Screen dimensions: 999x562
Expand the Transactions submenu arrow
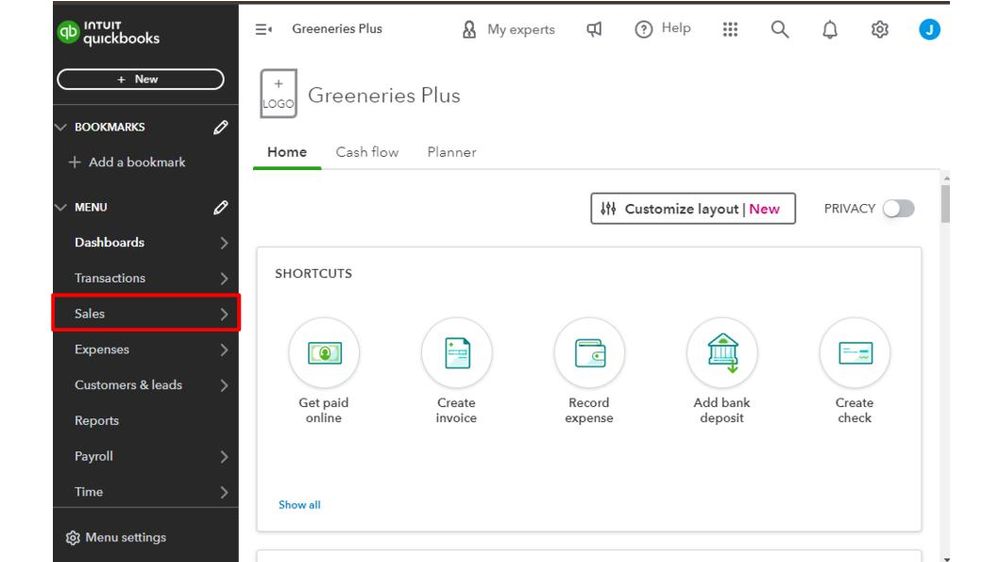tap(224, 278)
